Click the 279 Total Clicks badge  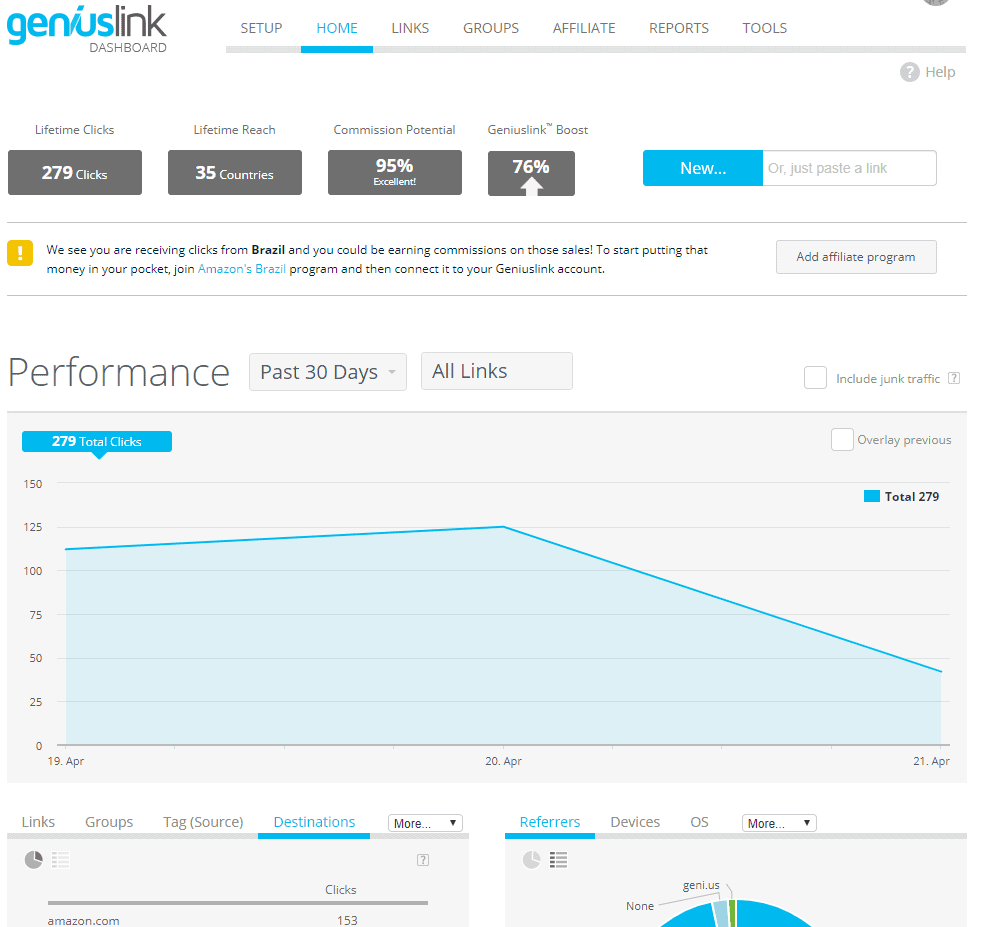tap(97, 442)
